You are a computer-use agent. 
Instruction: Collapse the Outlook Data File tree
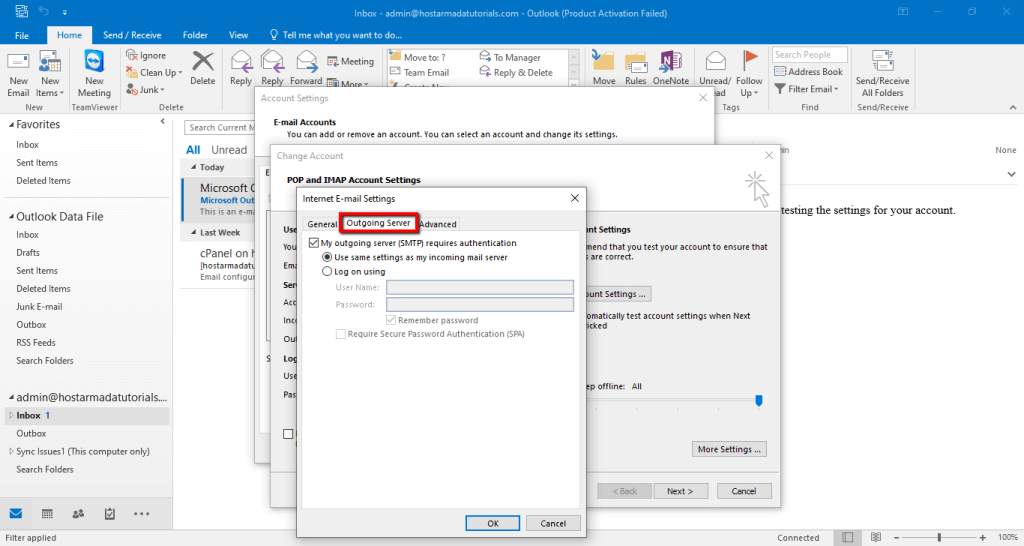coord(12,217)
